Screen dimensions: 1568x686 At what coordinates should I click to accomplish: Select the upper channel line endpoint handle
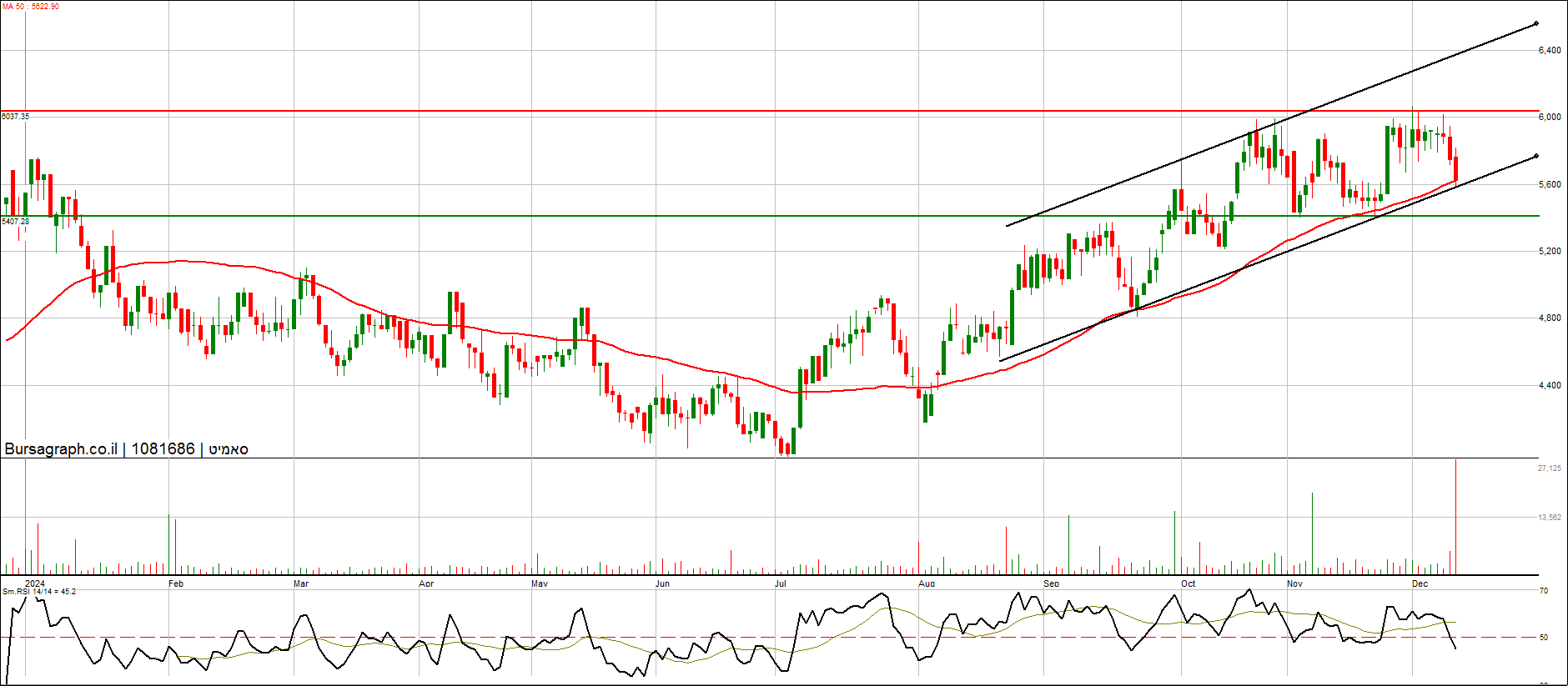coord(1536,23)
